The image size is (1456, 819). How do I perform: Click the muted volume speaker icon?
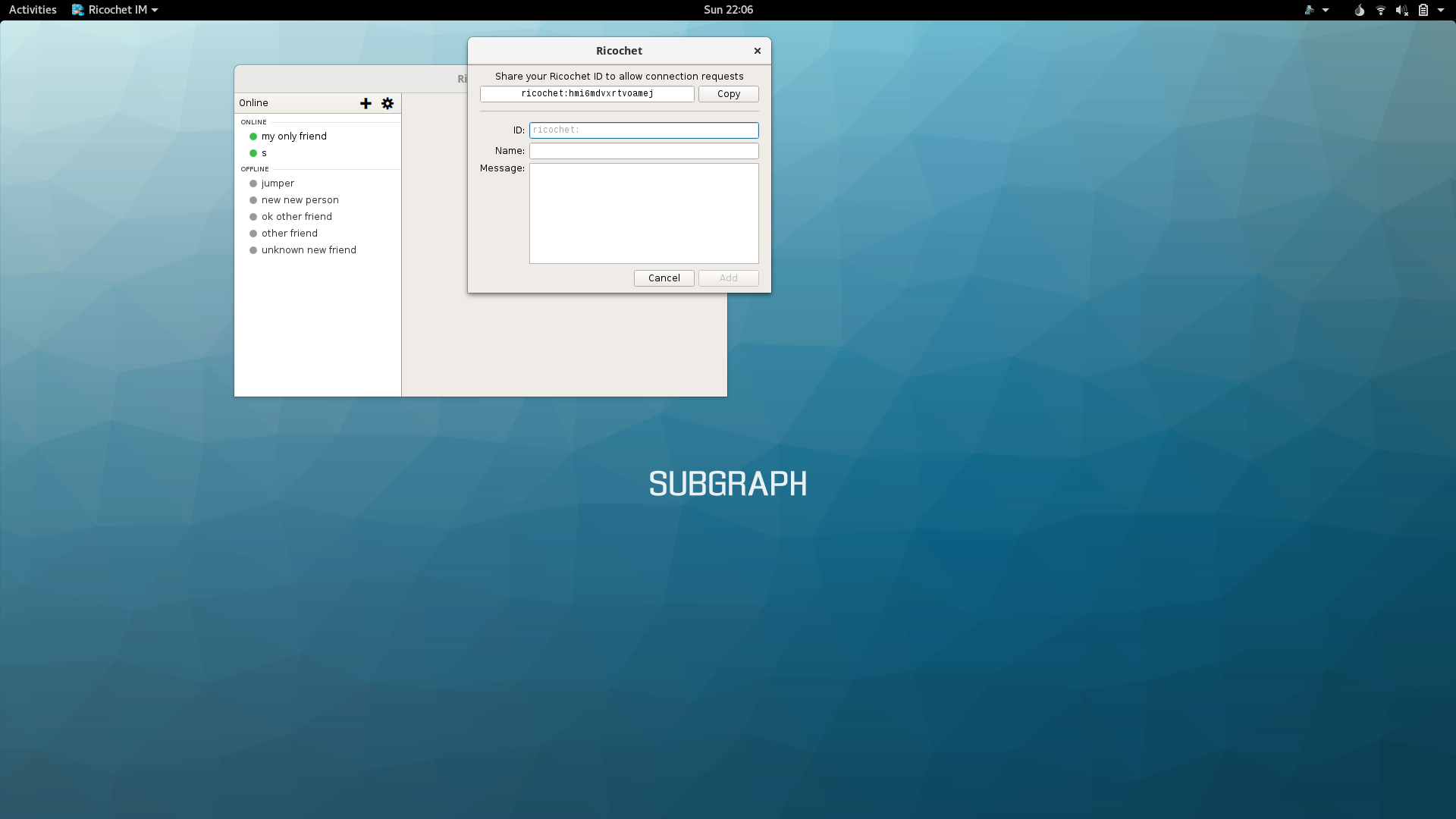pos(1402,10)
